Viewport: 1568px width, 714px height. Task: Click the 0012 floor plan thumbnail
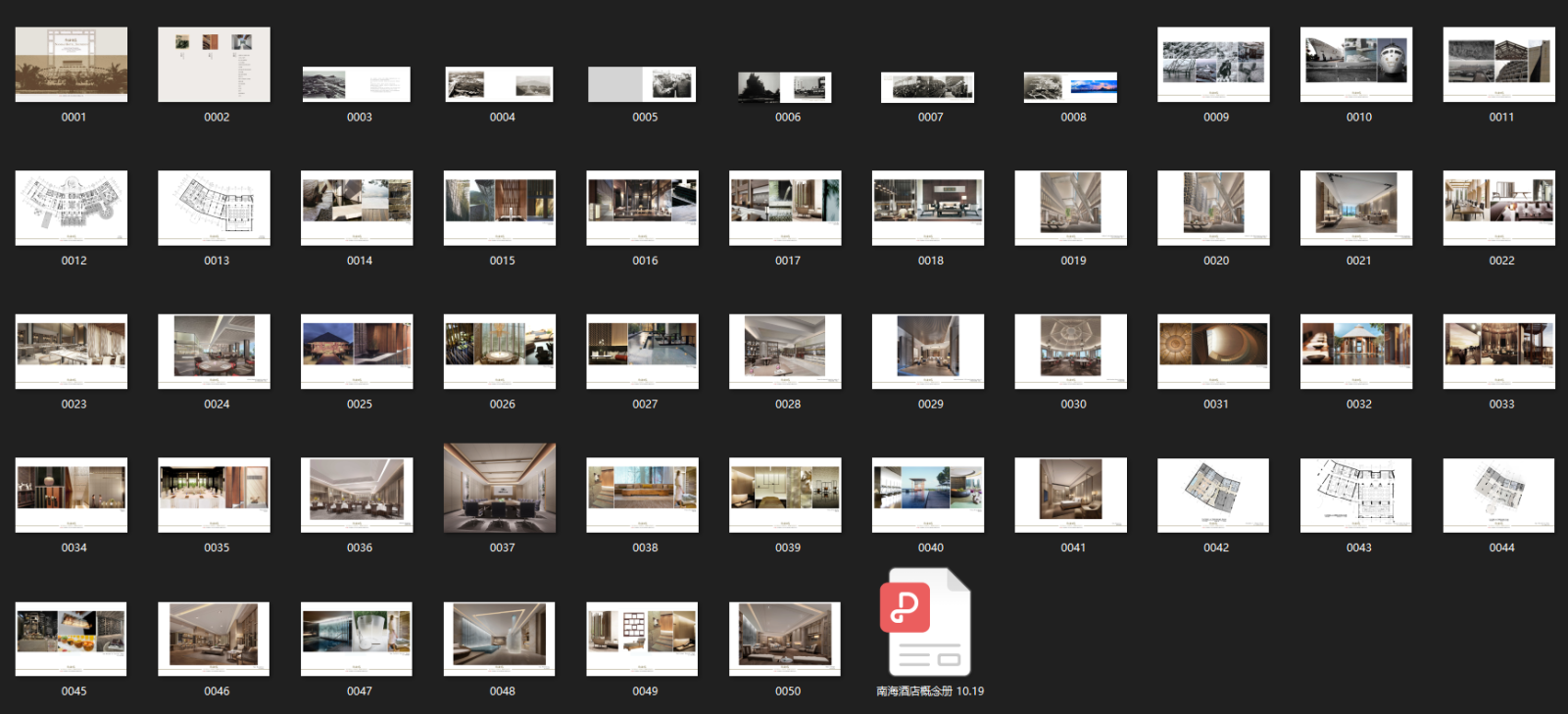(72, 208)
